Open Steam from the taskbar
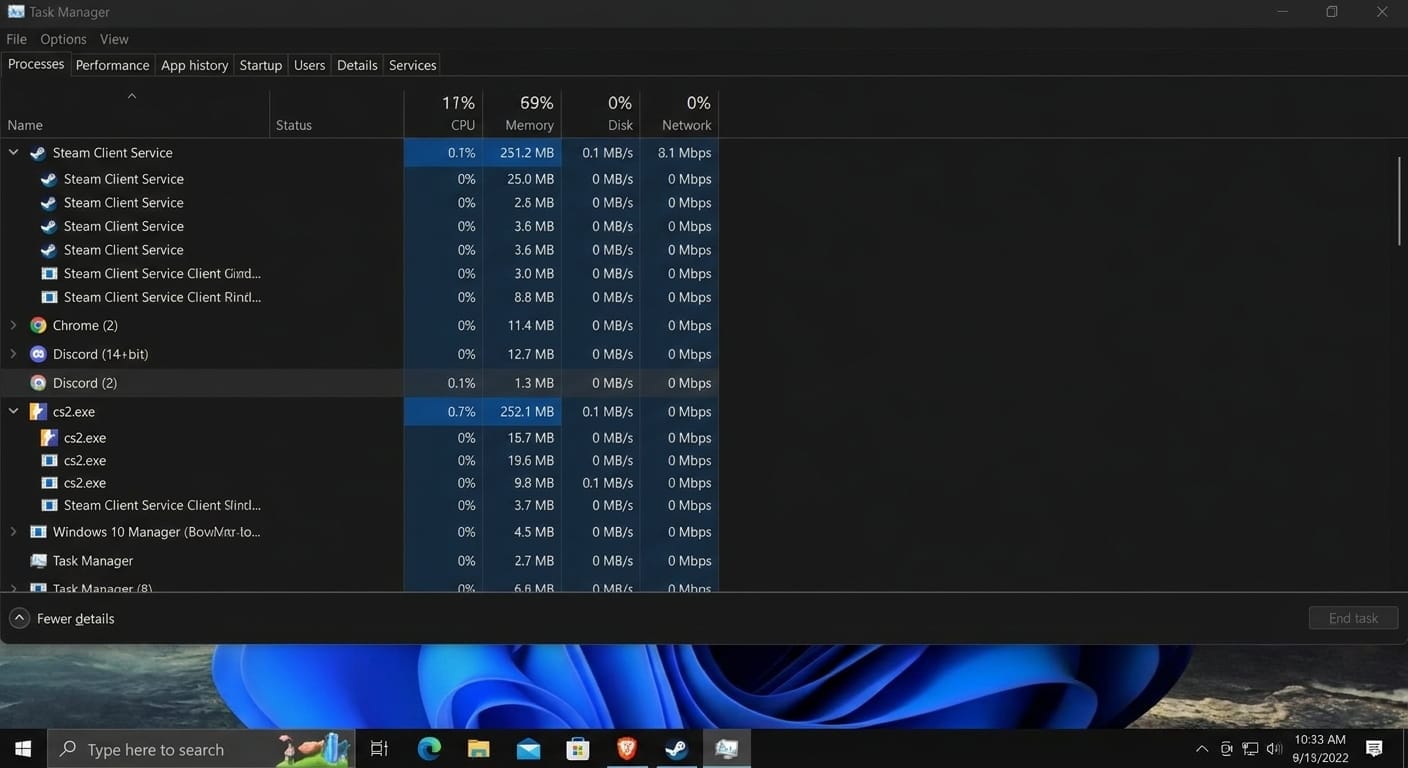Viewport: 1408px width, 768px height. [x=677, y=749]
